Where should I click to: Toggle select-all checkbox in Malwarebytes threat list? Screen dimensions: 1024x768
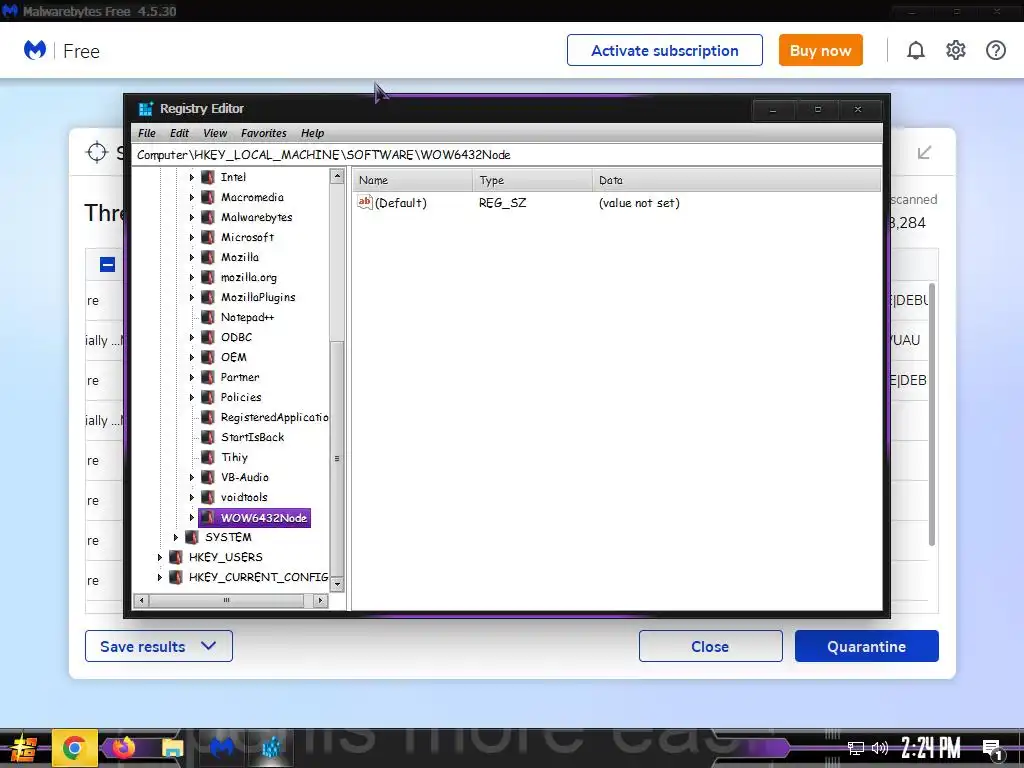(x=108, y=264)
